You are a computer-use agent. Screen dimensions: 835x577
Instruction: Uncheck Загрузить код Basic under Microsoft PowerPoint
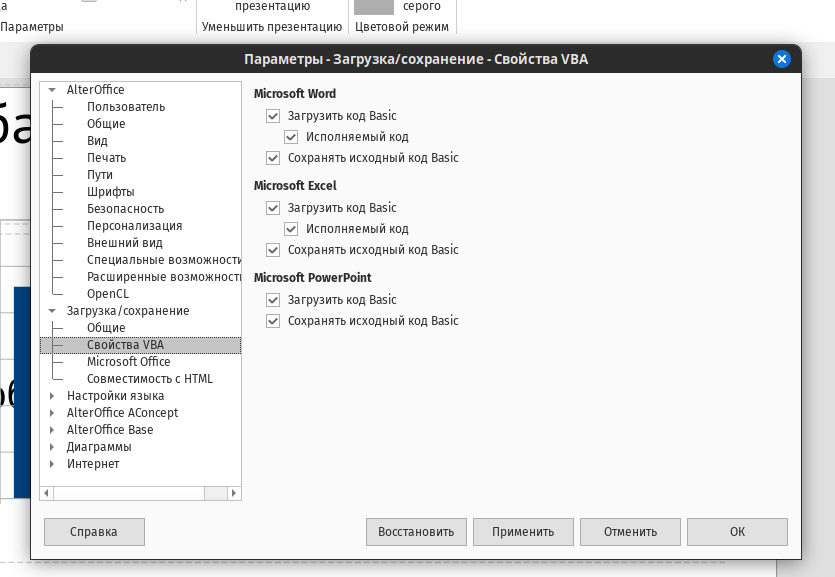click(x=273, y=300)
